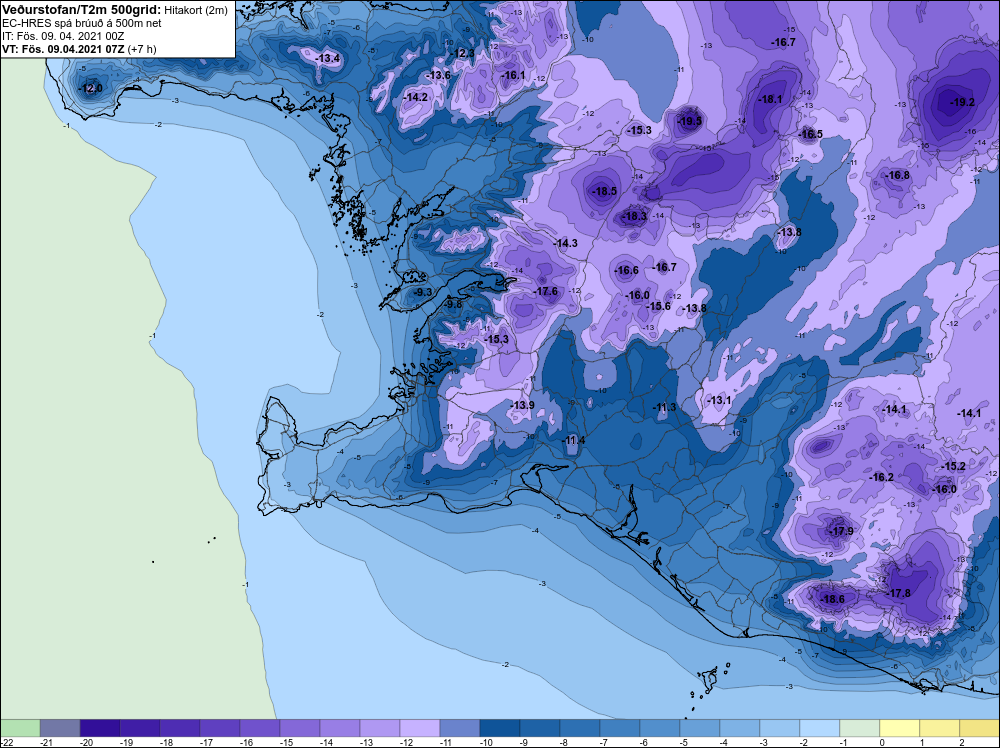This screenshot has height=748, width=1000.
Task: Click the -14.3 temperature label
Action: 565,243
